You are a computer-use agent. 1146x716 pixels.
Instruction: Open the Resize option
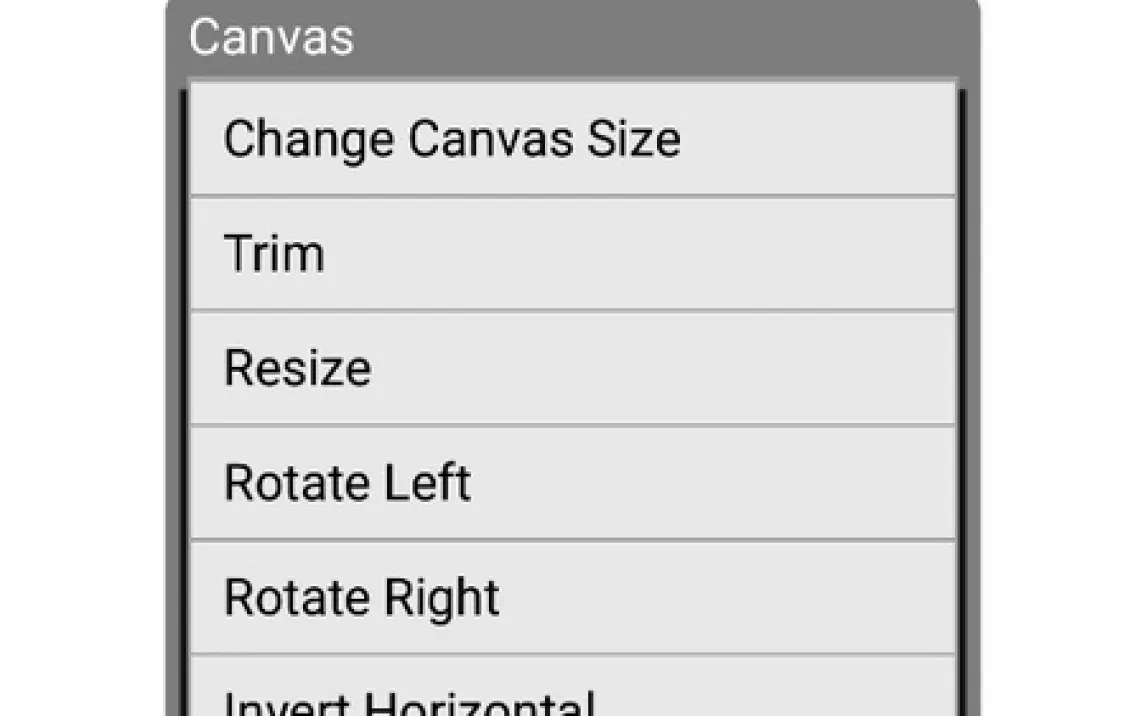[572, 368]
